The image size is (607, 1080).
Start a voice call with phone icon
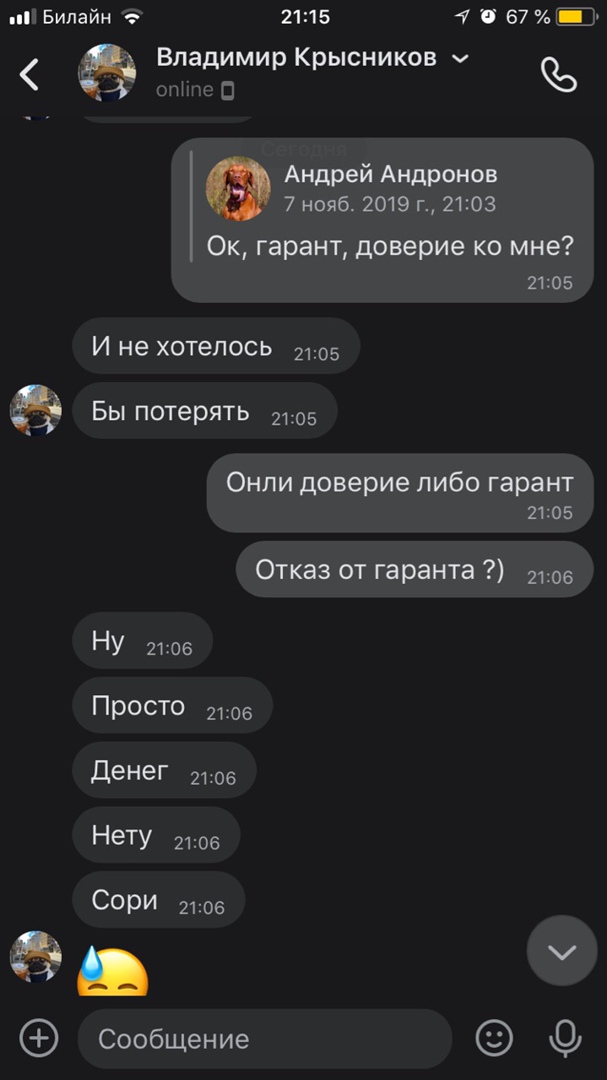[558, 74]
